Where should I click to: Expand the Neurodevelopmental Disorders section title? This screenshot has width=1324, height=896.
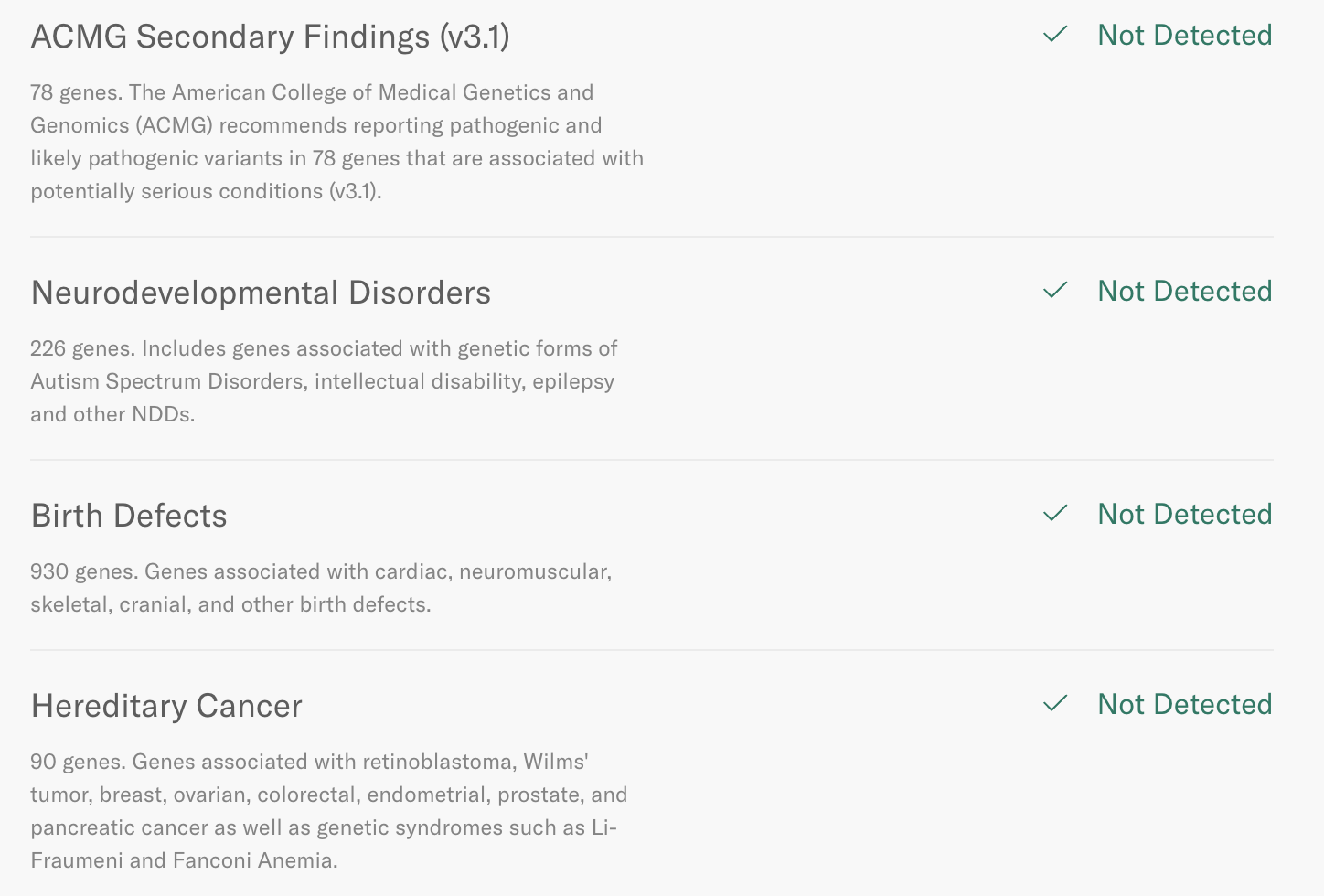[261, 293]
